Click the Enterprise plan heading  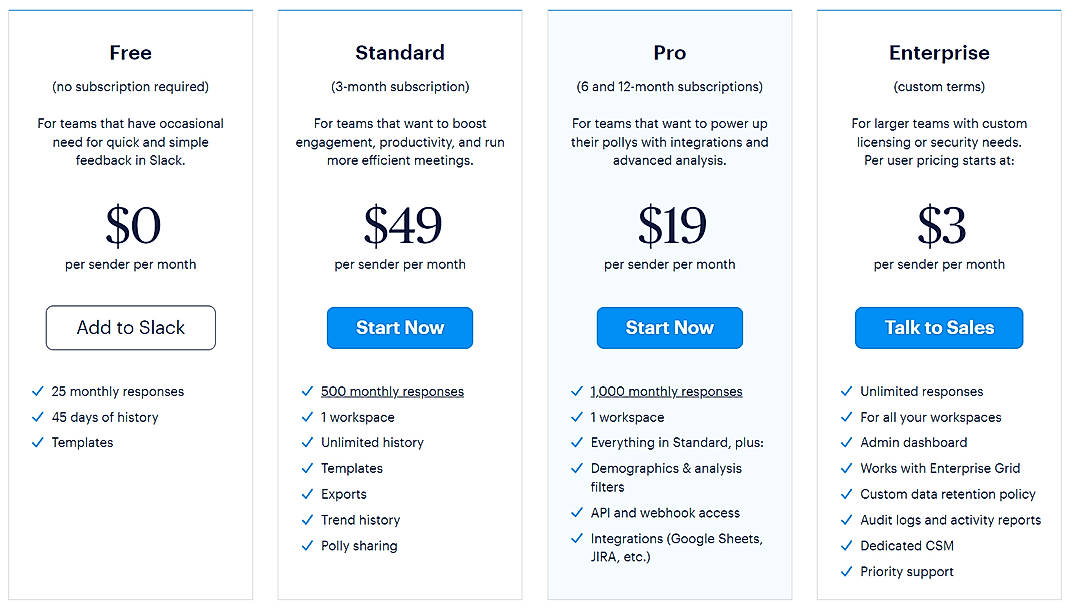[938, 52]
